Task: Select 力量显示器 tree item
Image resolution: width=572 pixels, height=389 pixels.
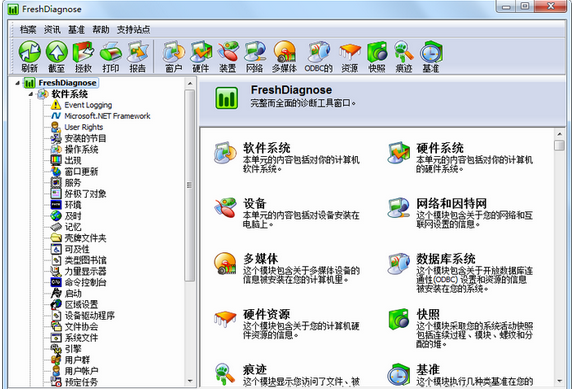Action: pos(85,271)
